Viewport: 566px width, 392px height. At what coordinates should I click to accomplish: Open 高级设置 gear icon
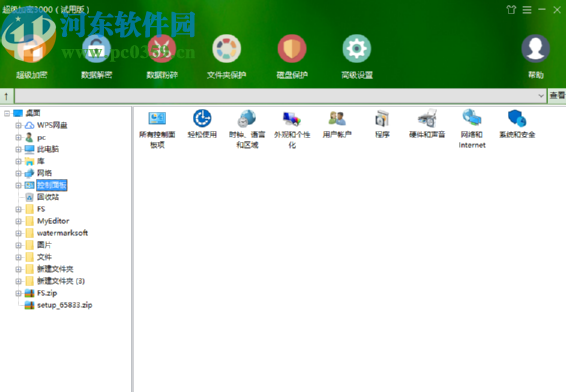pyautogui.click(x=357, y=49)
